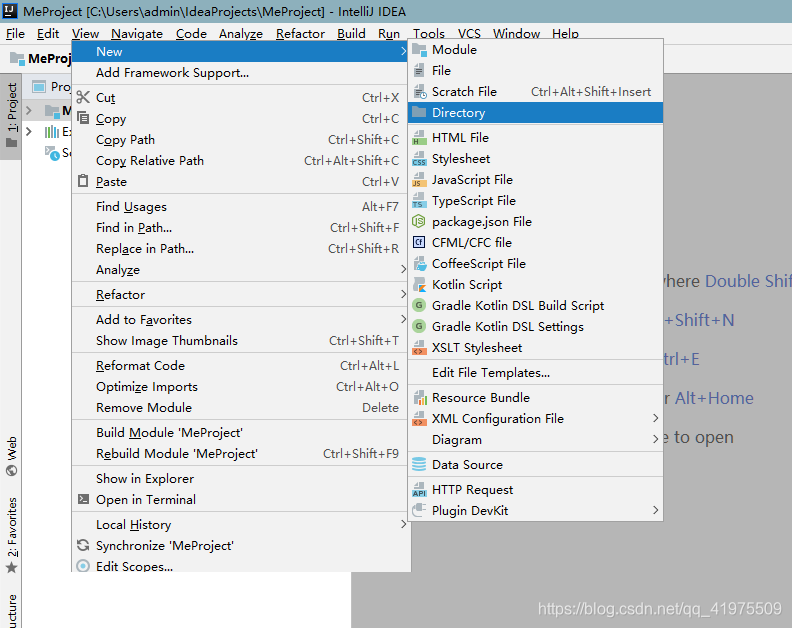Open the VCS menu

point(469,34)
